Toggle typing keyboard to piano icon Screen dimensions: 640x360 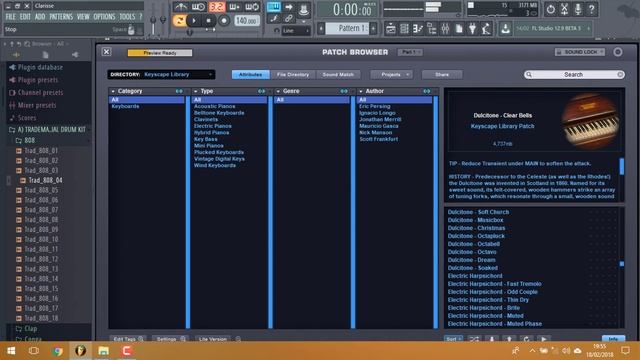click(x=274, y=7)
